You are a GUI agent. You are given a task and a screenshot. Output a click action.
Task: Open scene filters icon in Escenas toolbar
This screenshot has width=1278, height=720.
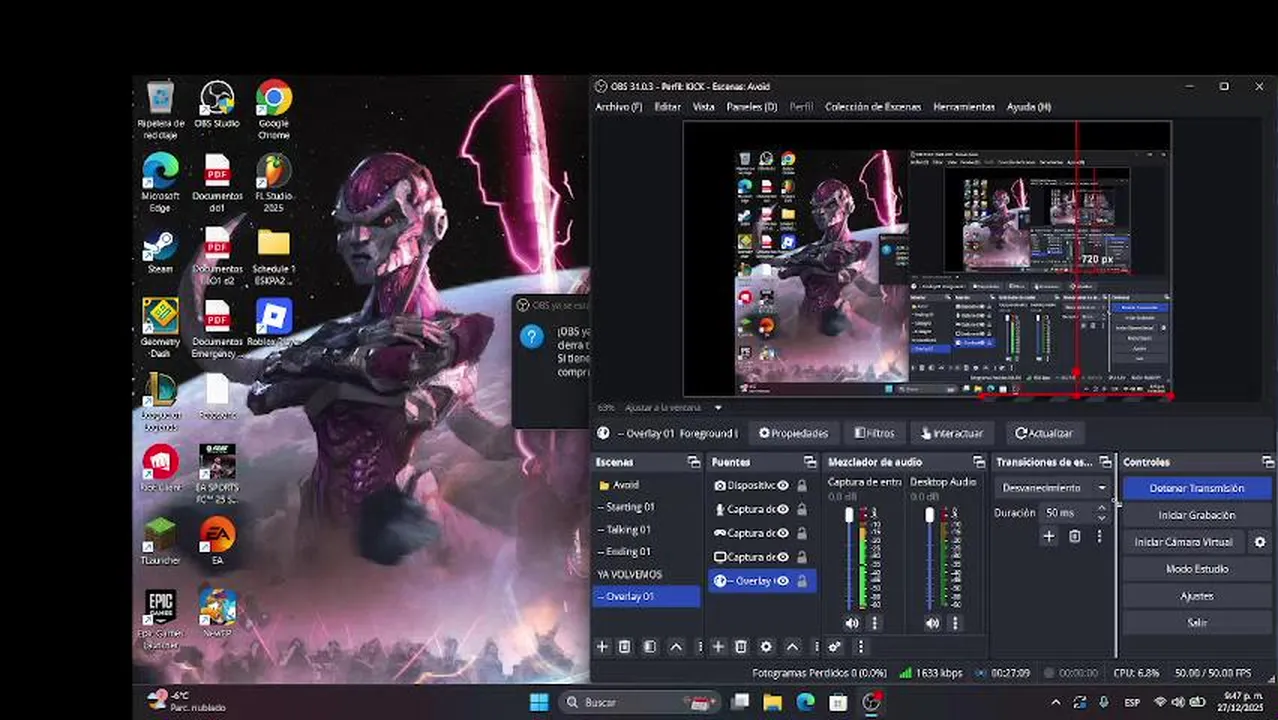tap(650, 647)
